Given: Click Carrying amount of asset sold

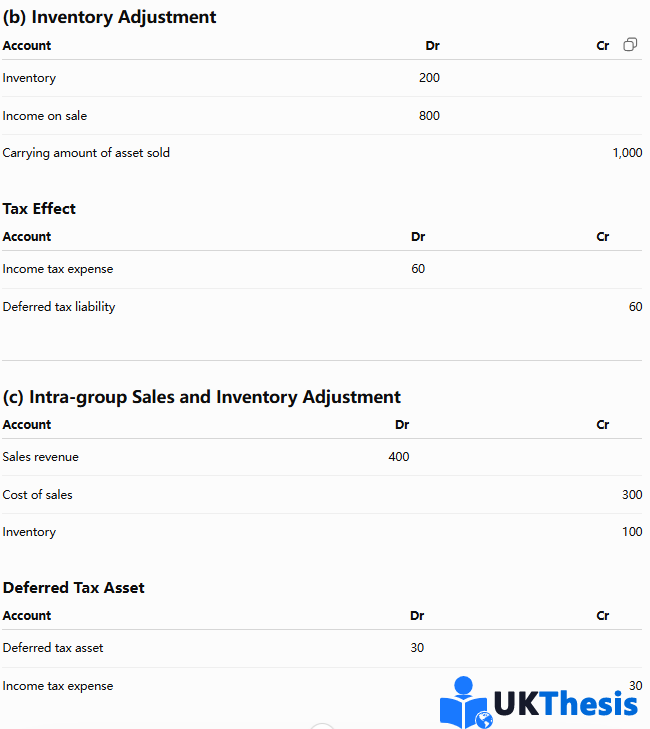Looking at the screenshot, I should pyautogui.click(x=86, y=153).
